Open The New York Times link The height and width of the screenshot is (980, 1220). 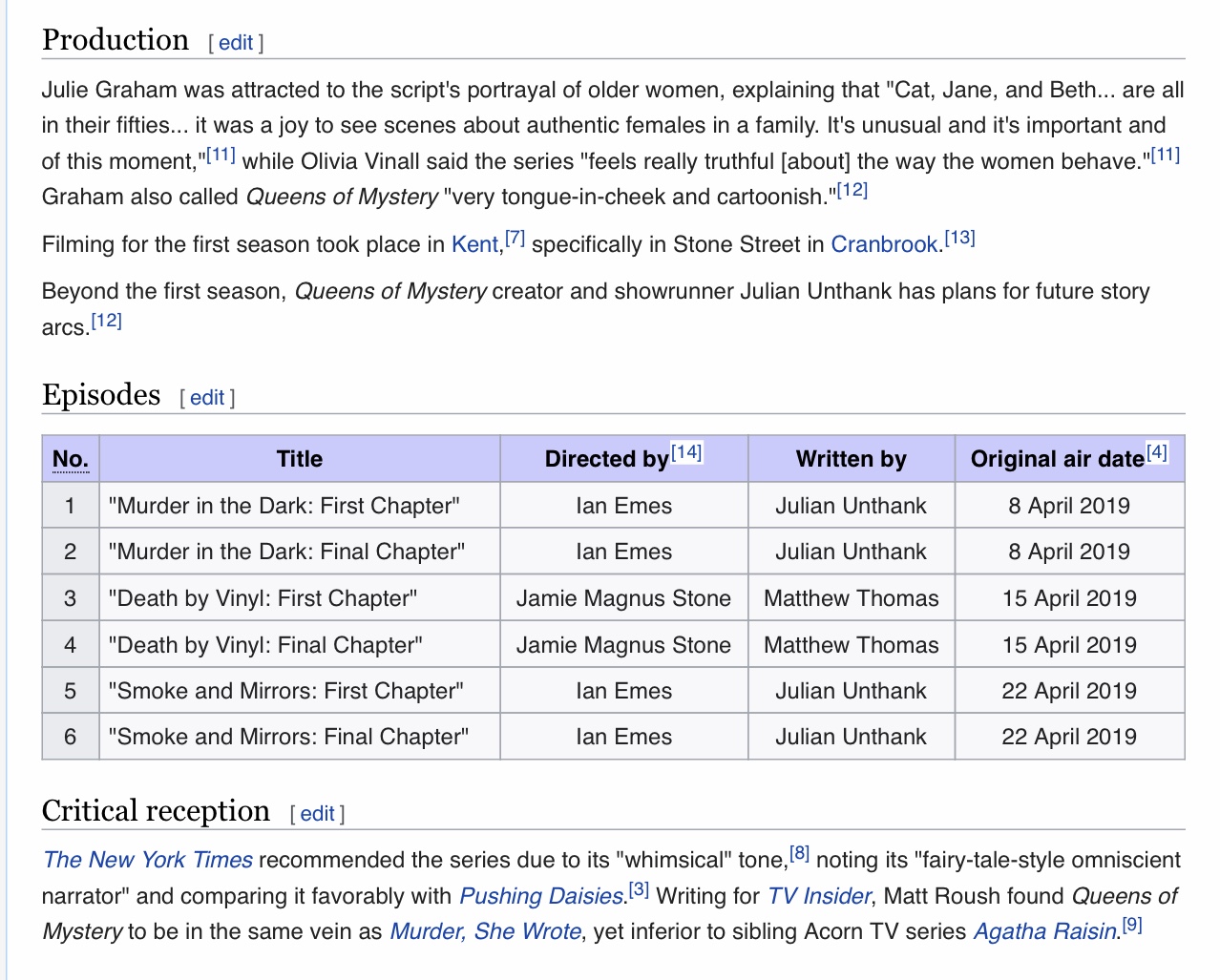(148, 860)
